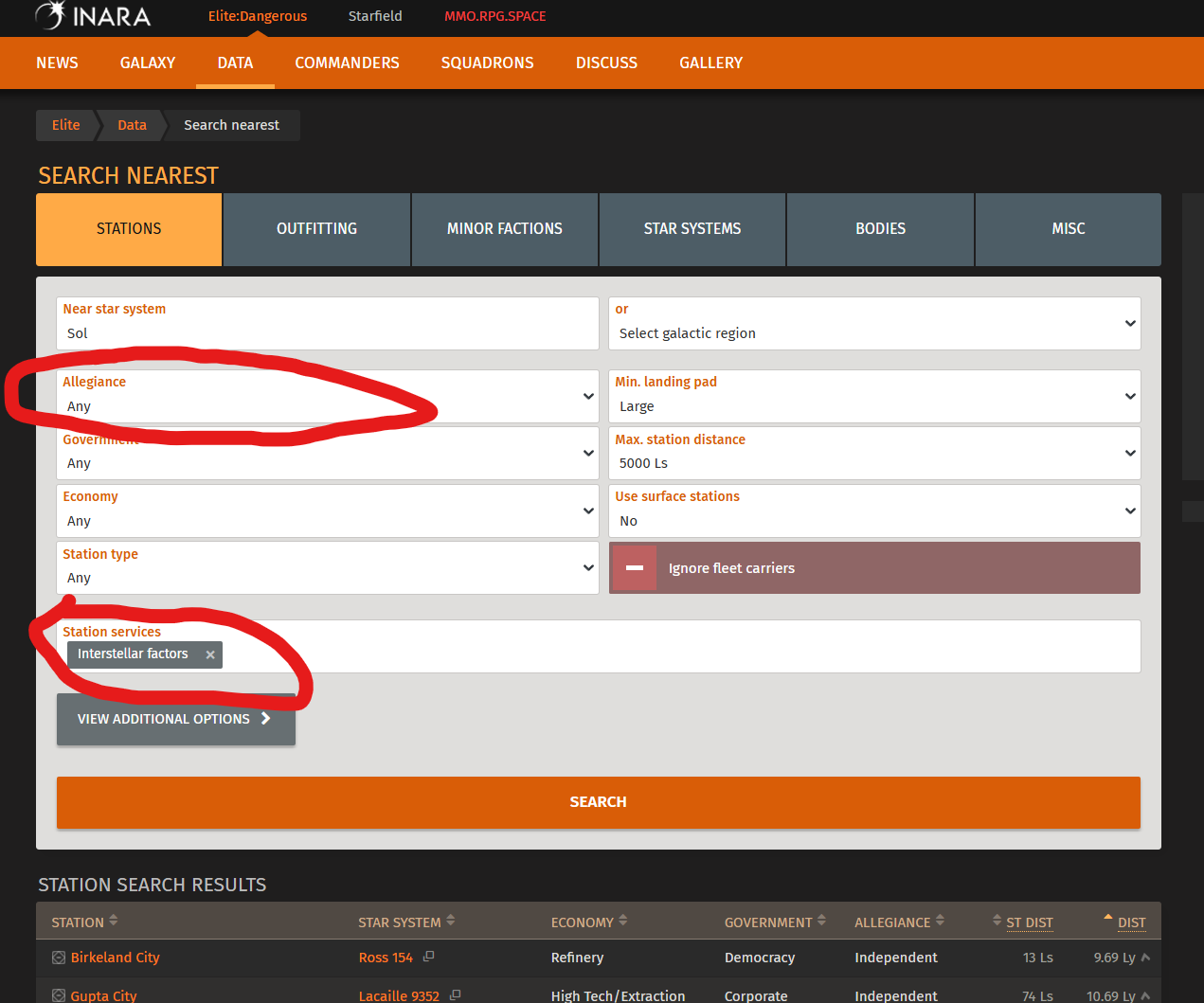Open the News menu
Image resolution: width=1204 pixels, height=1003 pixels.
point(57,63)
